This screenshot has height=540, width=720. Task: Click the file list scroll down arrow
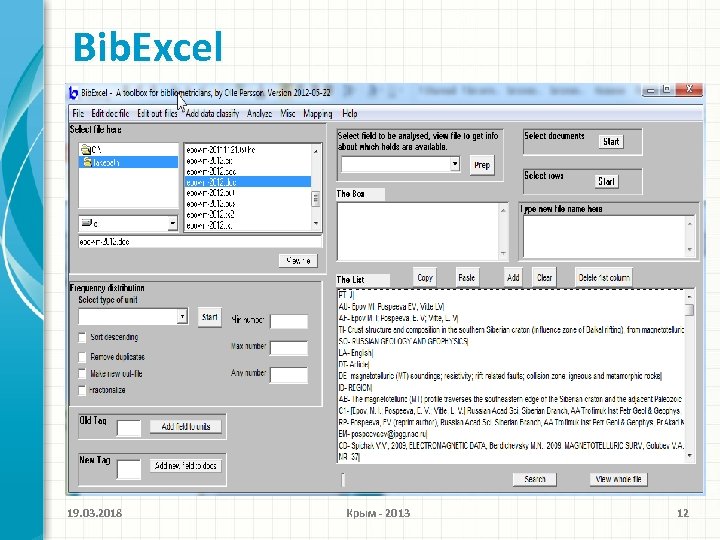[316, 224]
